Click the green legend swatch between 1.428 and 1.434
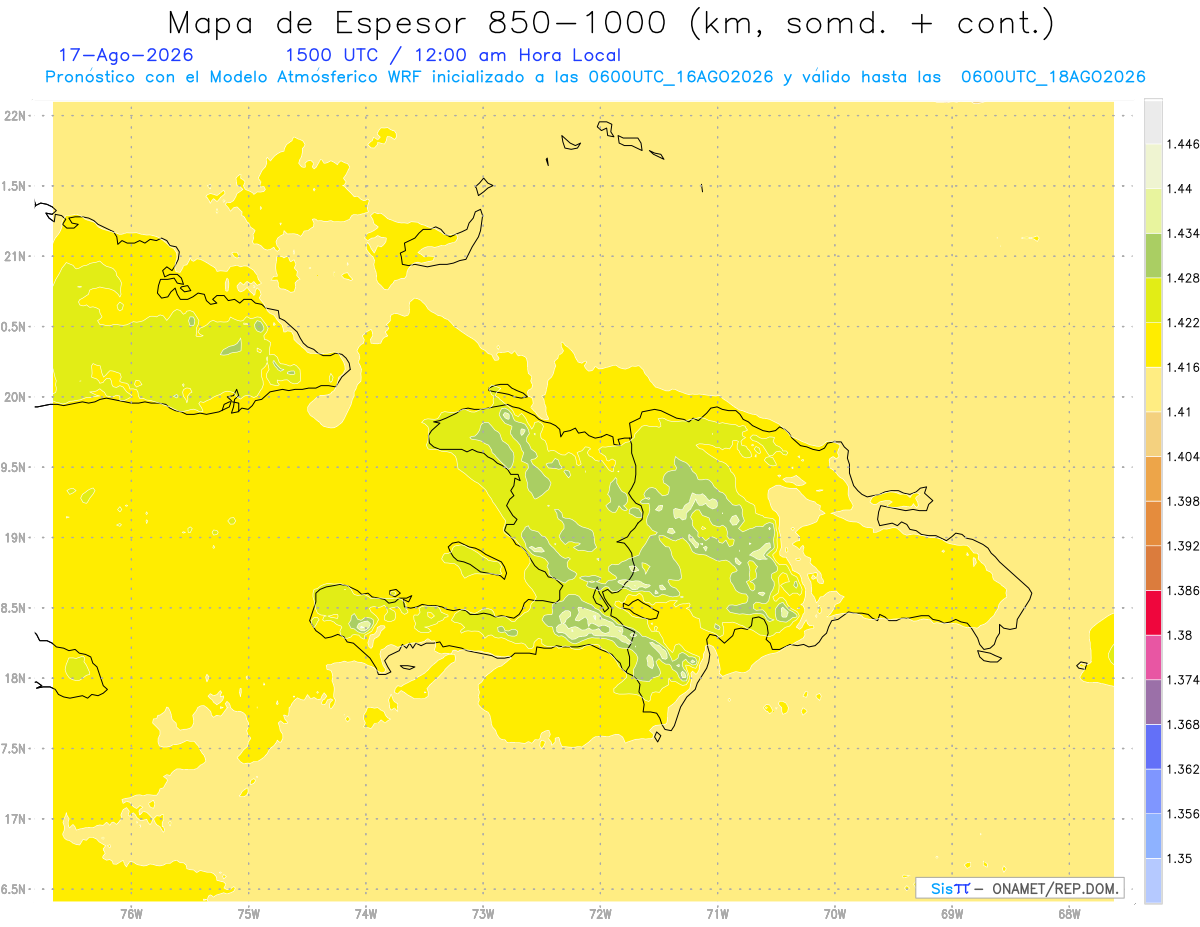This screenshot has width=1200, height=927. 1153,255
